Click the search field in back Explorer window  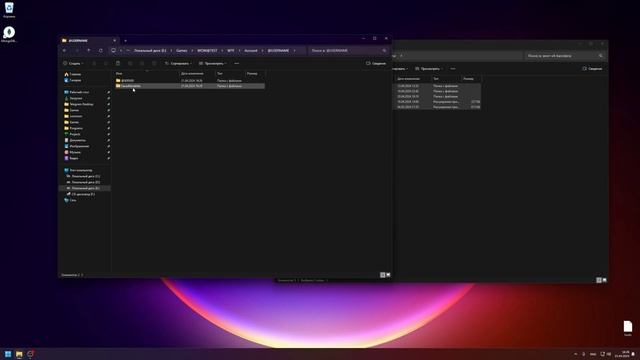pyautogui.click(x=565, y=56)
